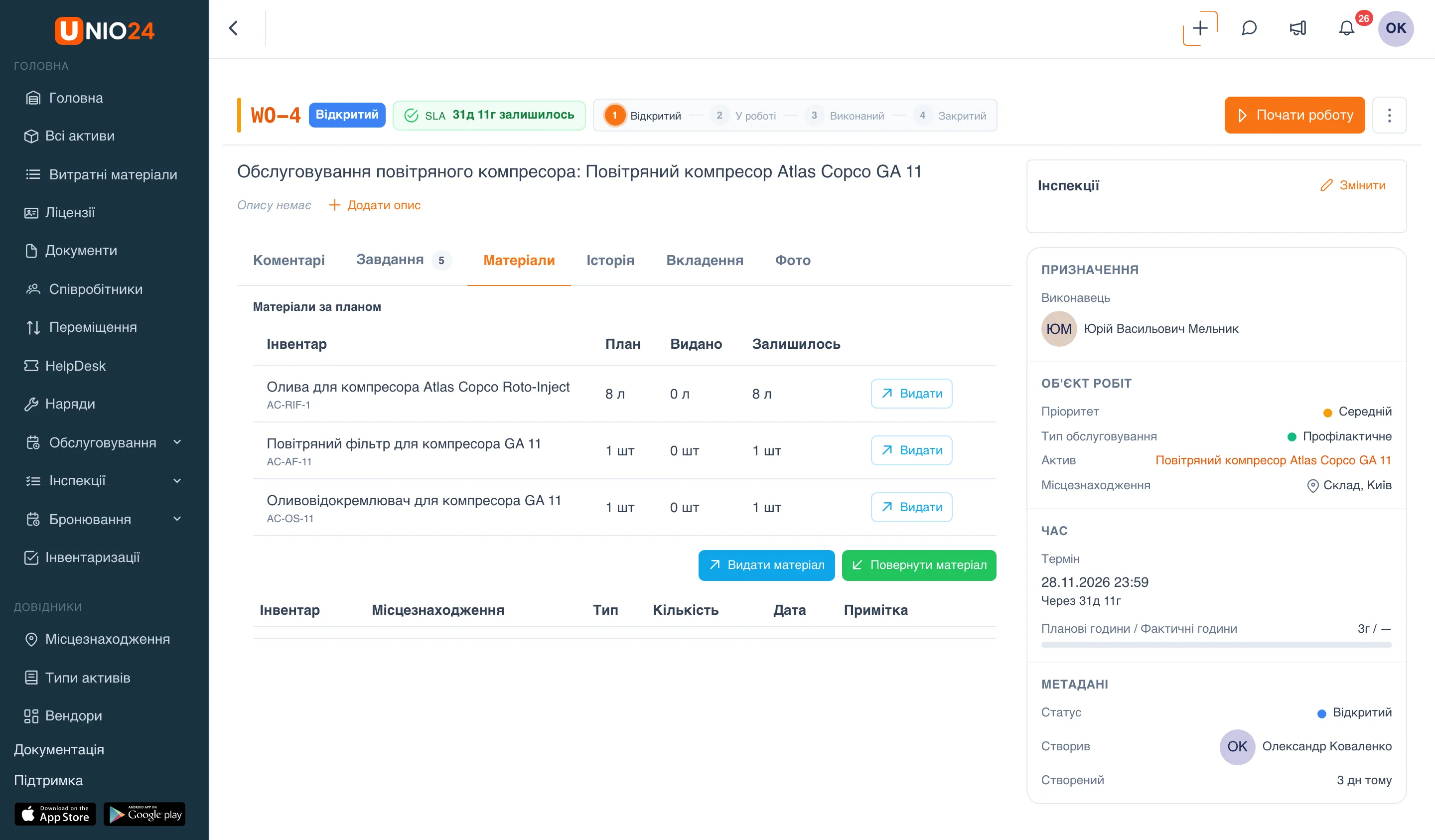Image resolution: width=1435 pixels, height=840 pixels.
Task: Expand the Бронювання sidebar submenu chevron
Action: (177, 519)
